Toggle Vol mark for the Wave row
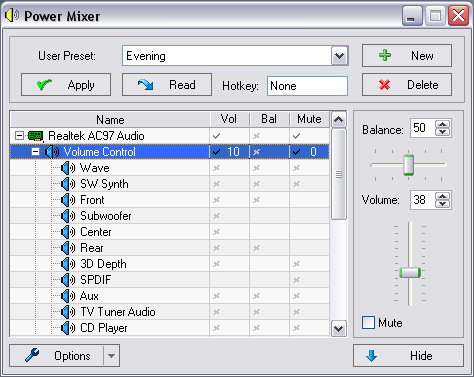The height and width of the screenshot is (377, 474). (x=216, y=168)
